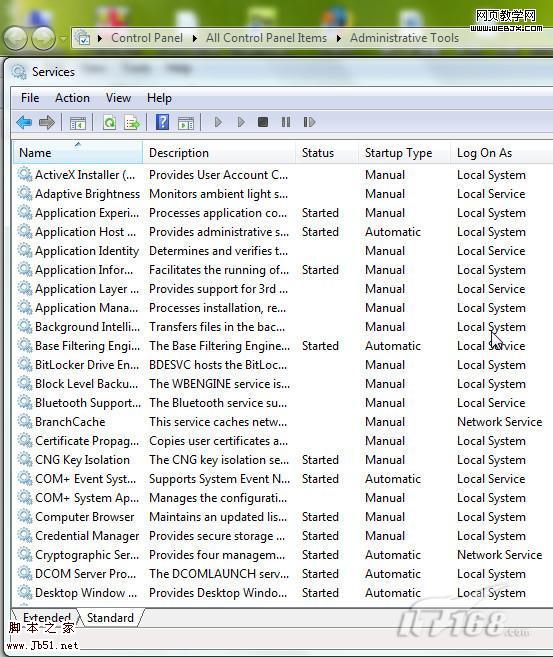Click the Show/Hide Console Tree icon
Screen dimensions: 553x657
pyautogui.click(x=78, y=123)
